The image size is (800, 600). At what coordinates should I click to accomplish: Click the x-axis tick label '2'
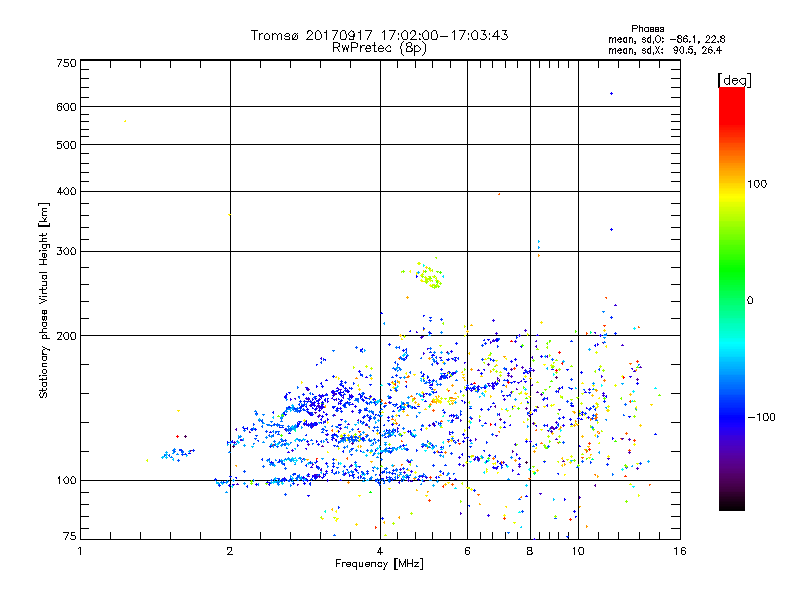pyautogui.click(x=230, y=551)
